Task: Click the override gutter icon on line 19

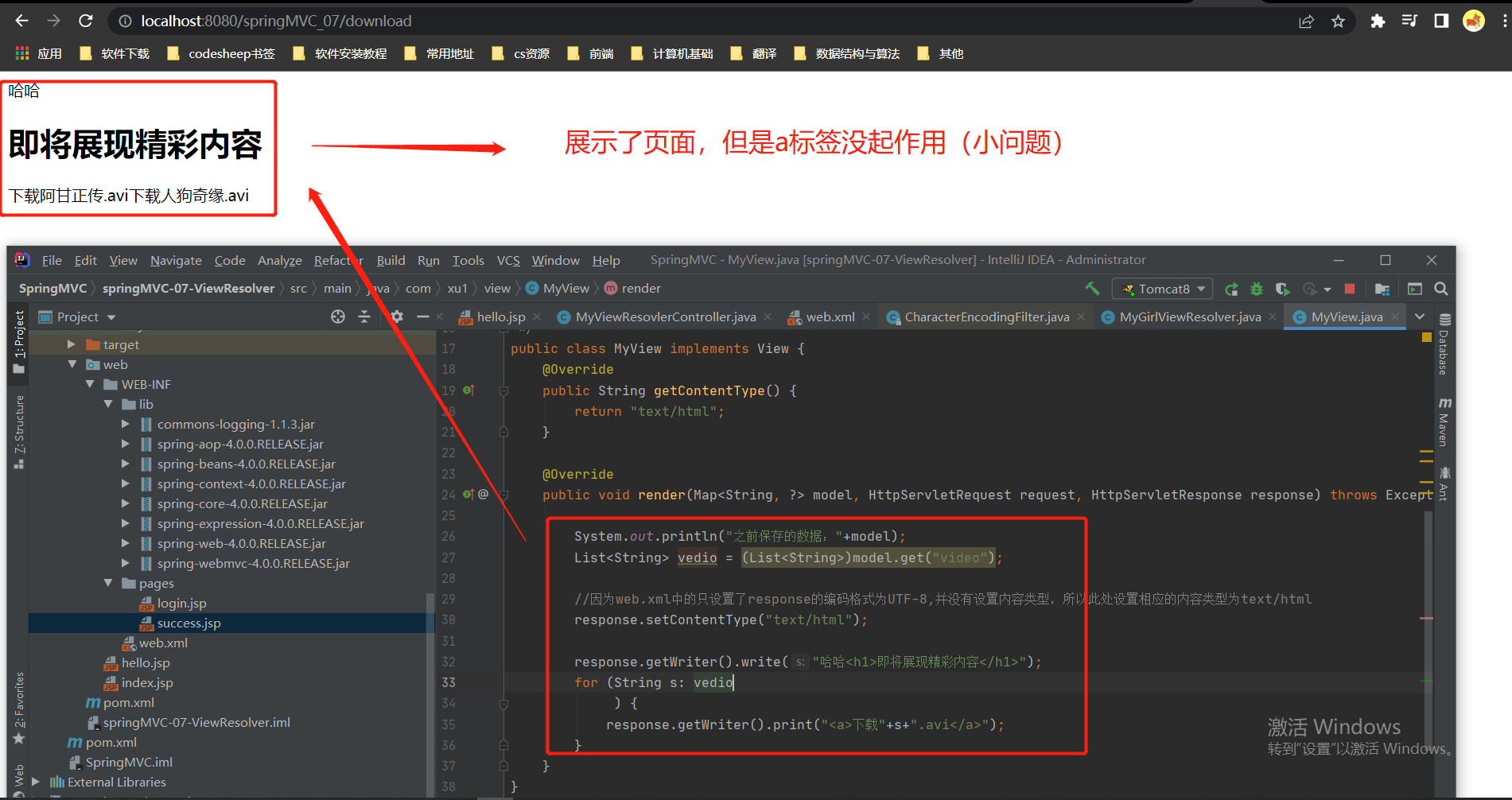Action: click(468, 390)
